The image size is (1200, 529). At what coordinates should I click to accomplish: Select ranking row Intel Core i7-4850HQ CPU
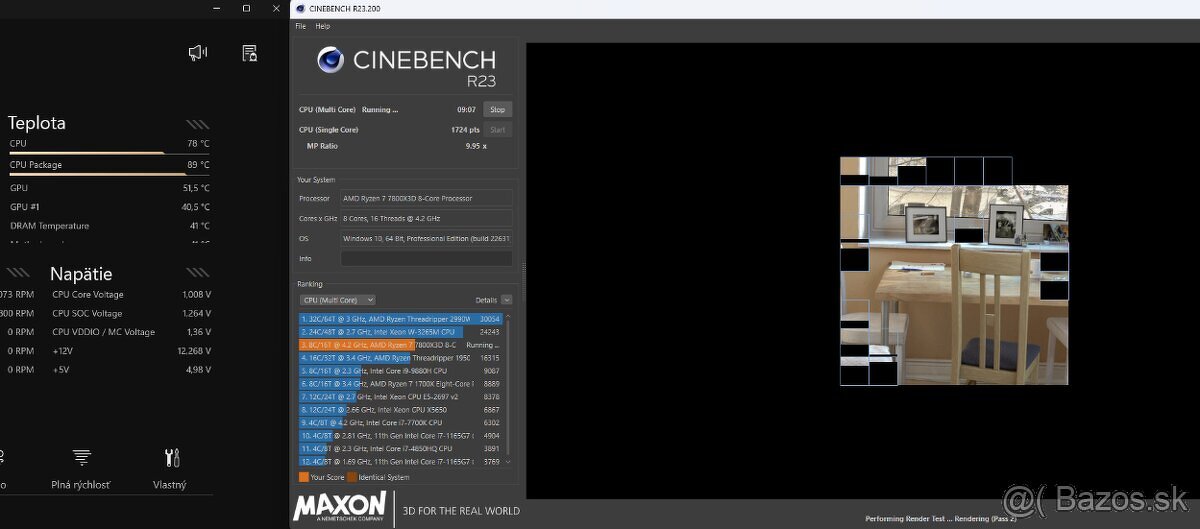pyautogui.click(x=400, y=448)
